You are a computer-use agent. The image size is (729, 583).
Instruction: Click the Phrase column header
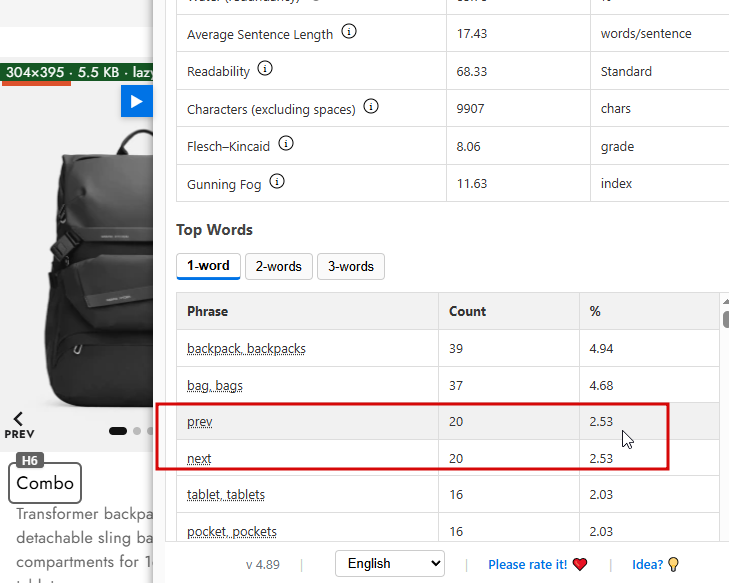pyautogui.click(x=307, y=311)
